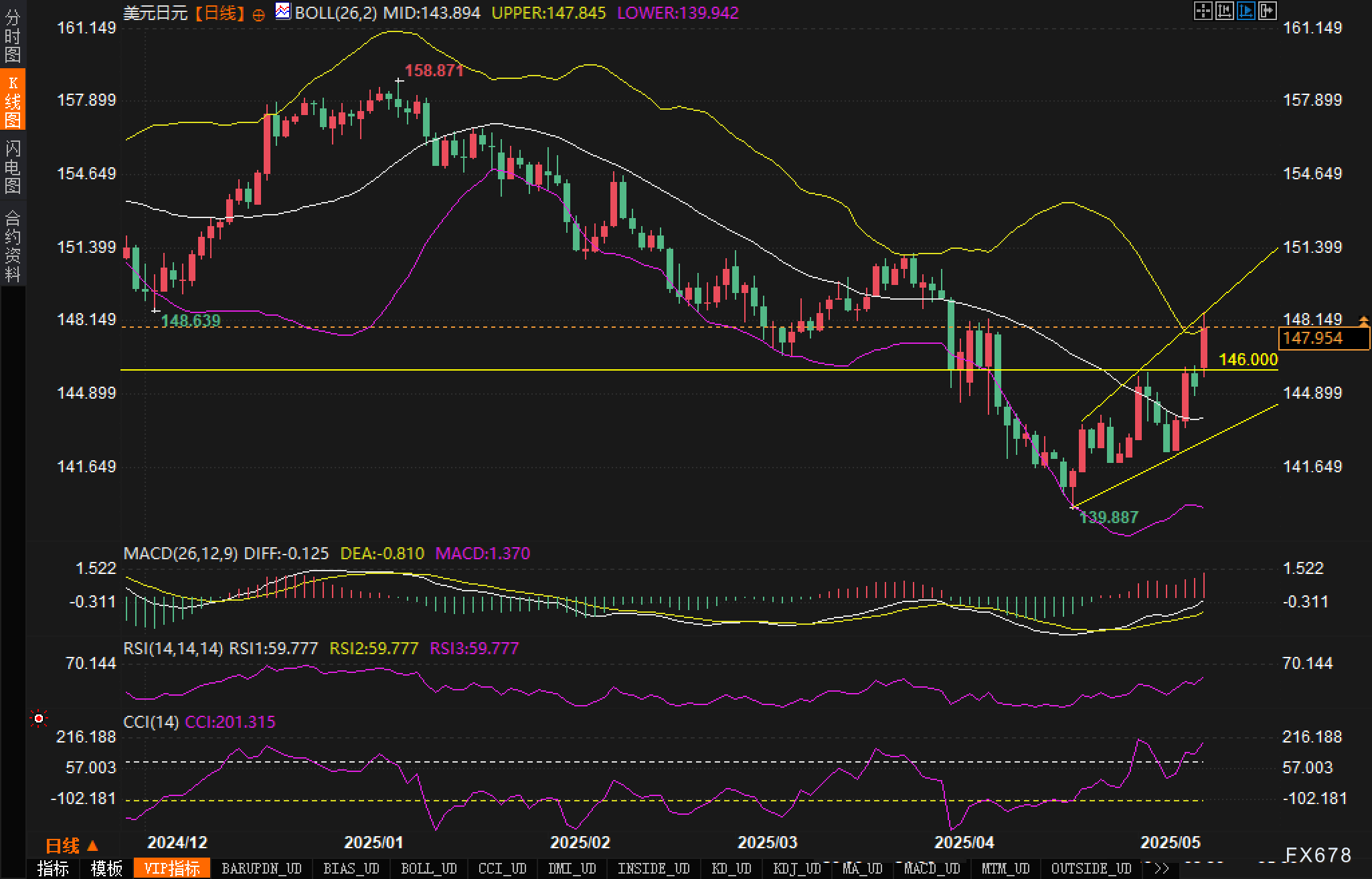Click the red sun alert icon near CCI
The height and width of the screenshot is (879, 1372).
click(39, 718)
